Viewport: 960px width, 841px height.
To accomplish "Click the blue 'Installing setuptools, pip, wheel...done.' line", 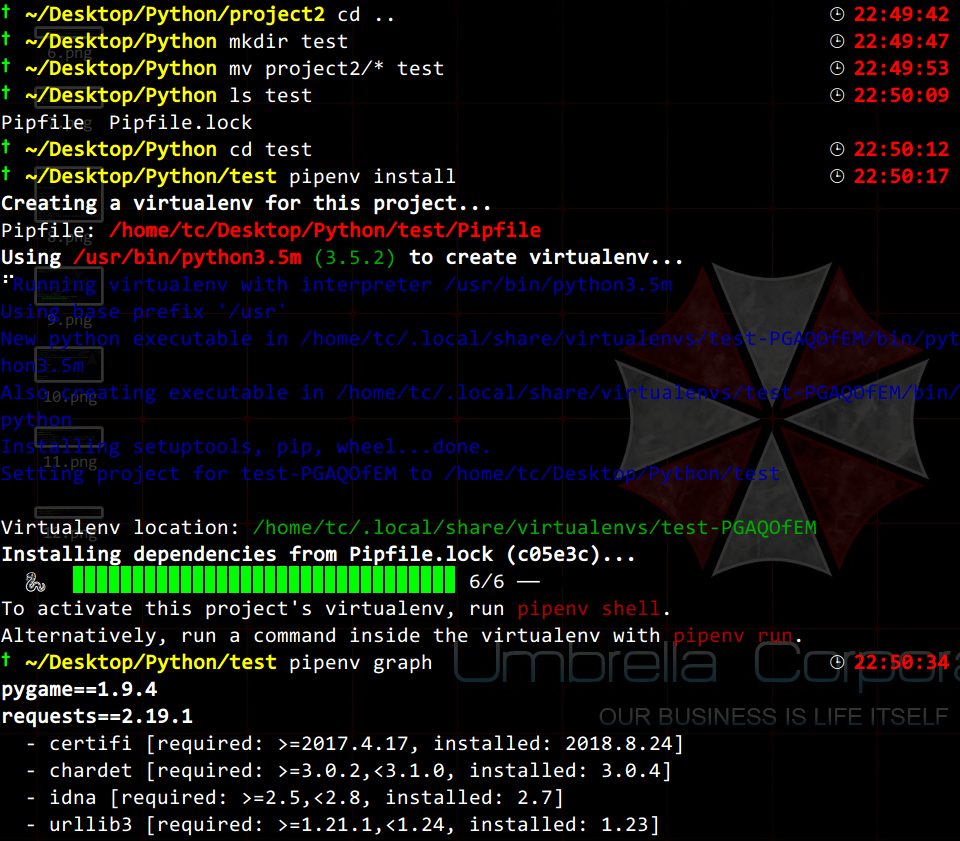I will [246, 447].
